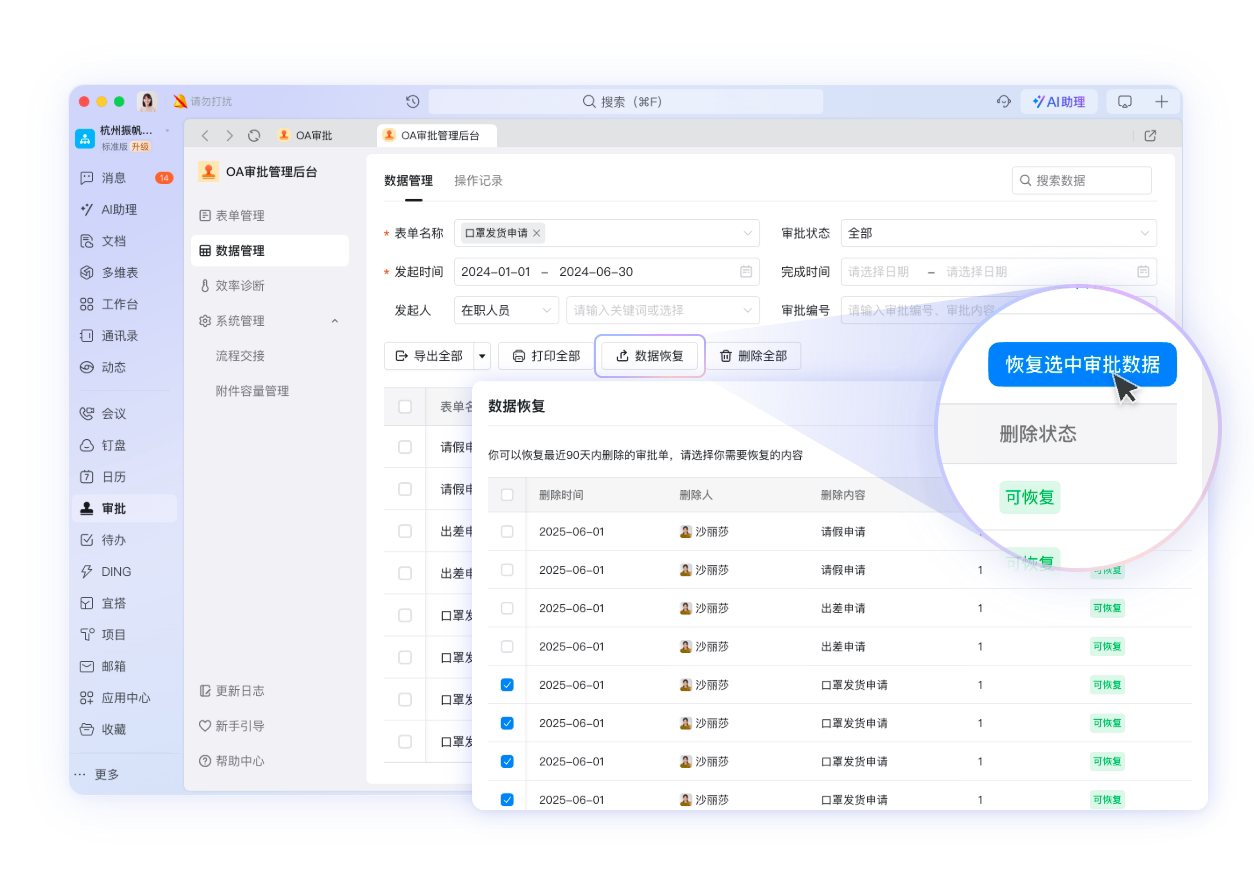Uncheck the first checked 口罩发货申请 row
Screen dimensions: 1254x880
[x=507, y=685]
